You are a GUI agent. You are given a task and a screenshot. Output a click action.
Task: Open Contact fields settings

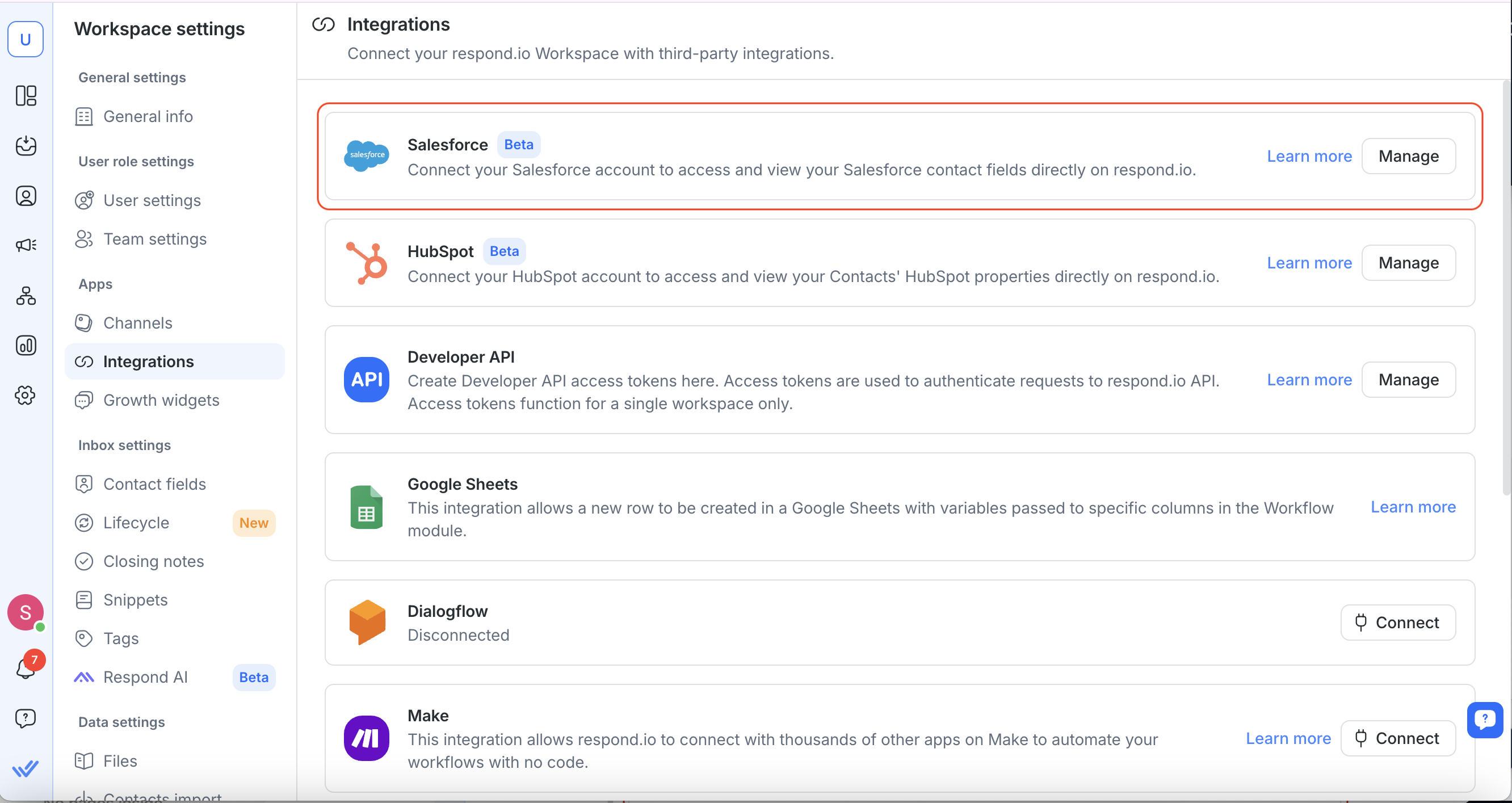pyautogui.click(x=154, y=484)
